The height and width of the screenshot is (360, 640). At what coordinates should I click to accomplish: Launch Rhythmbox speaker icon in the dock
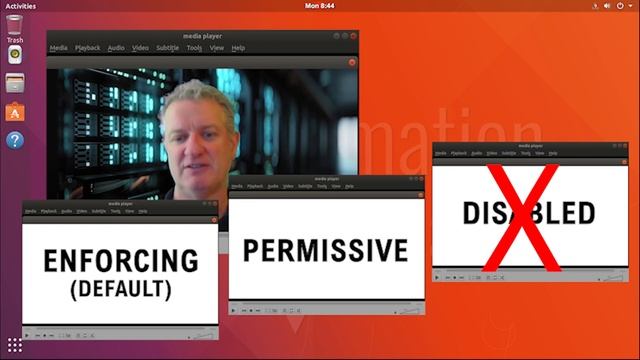coord(15,55)
